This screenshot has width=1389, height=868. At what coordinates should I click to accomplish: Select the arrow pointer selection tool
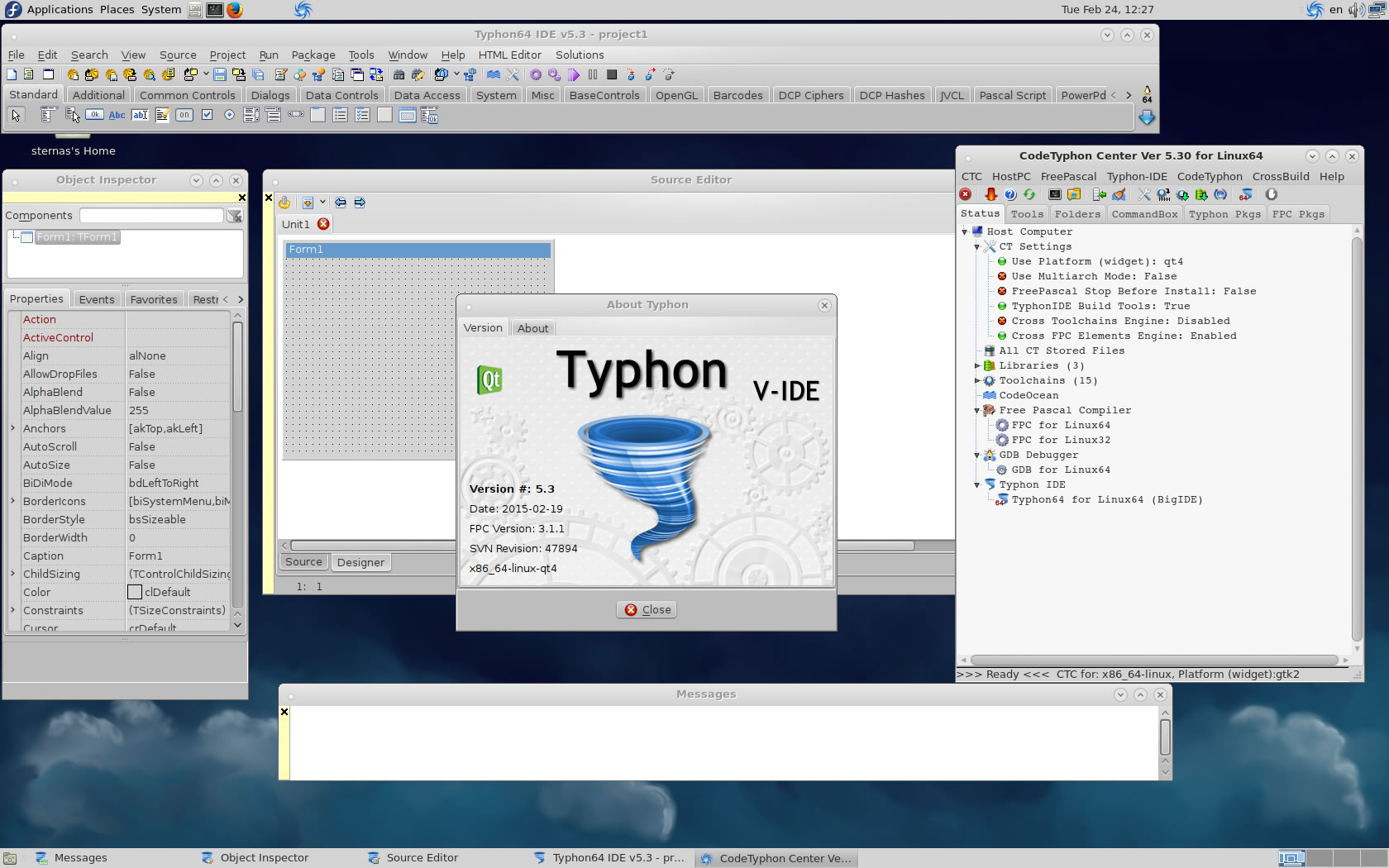click(16, 115)
